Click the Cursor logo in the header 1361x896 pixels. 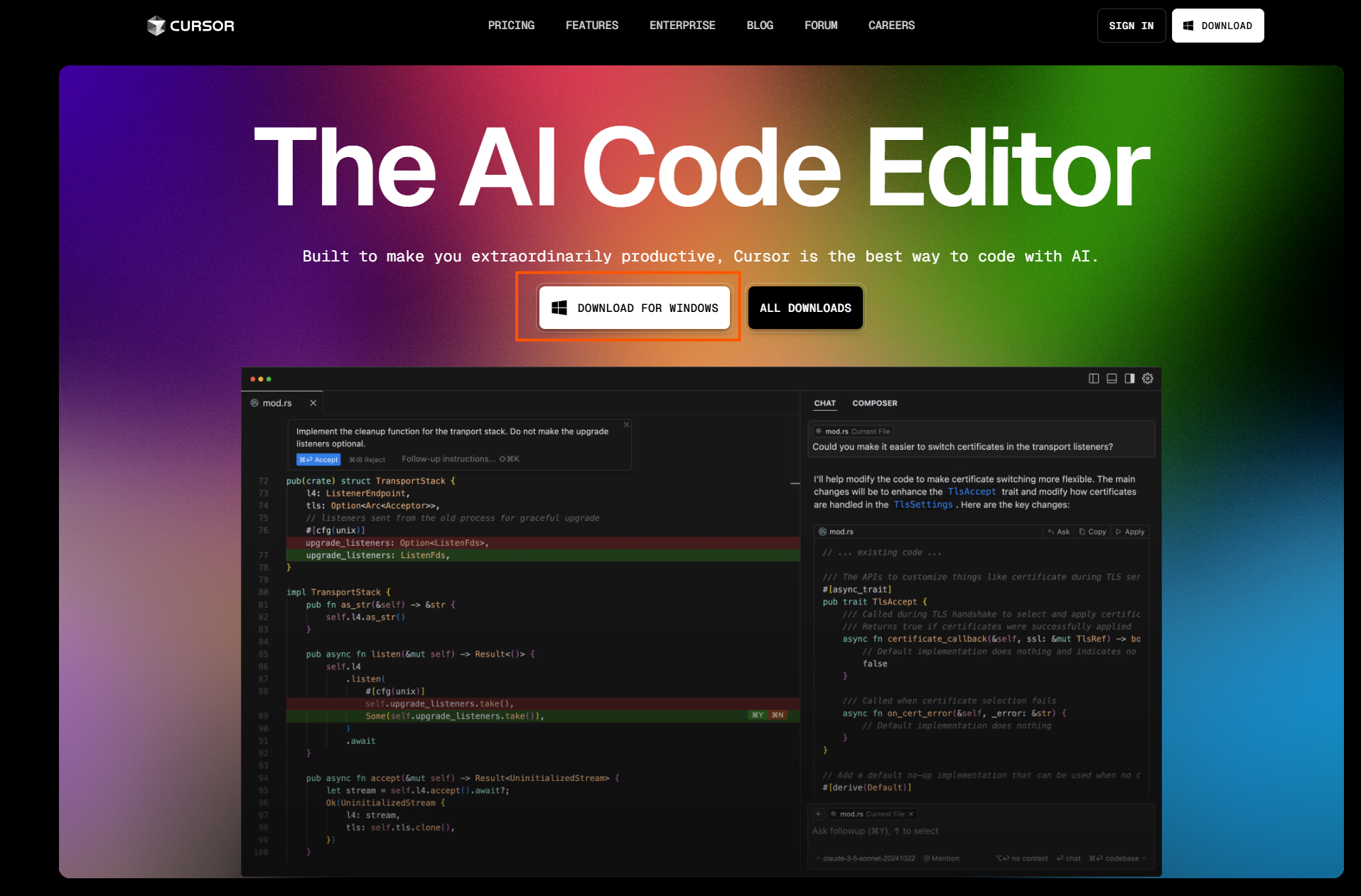coord(190,26)
